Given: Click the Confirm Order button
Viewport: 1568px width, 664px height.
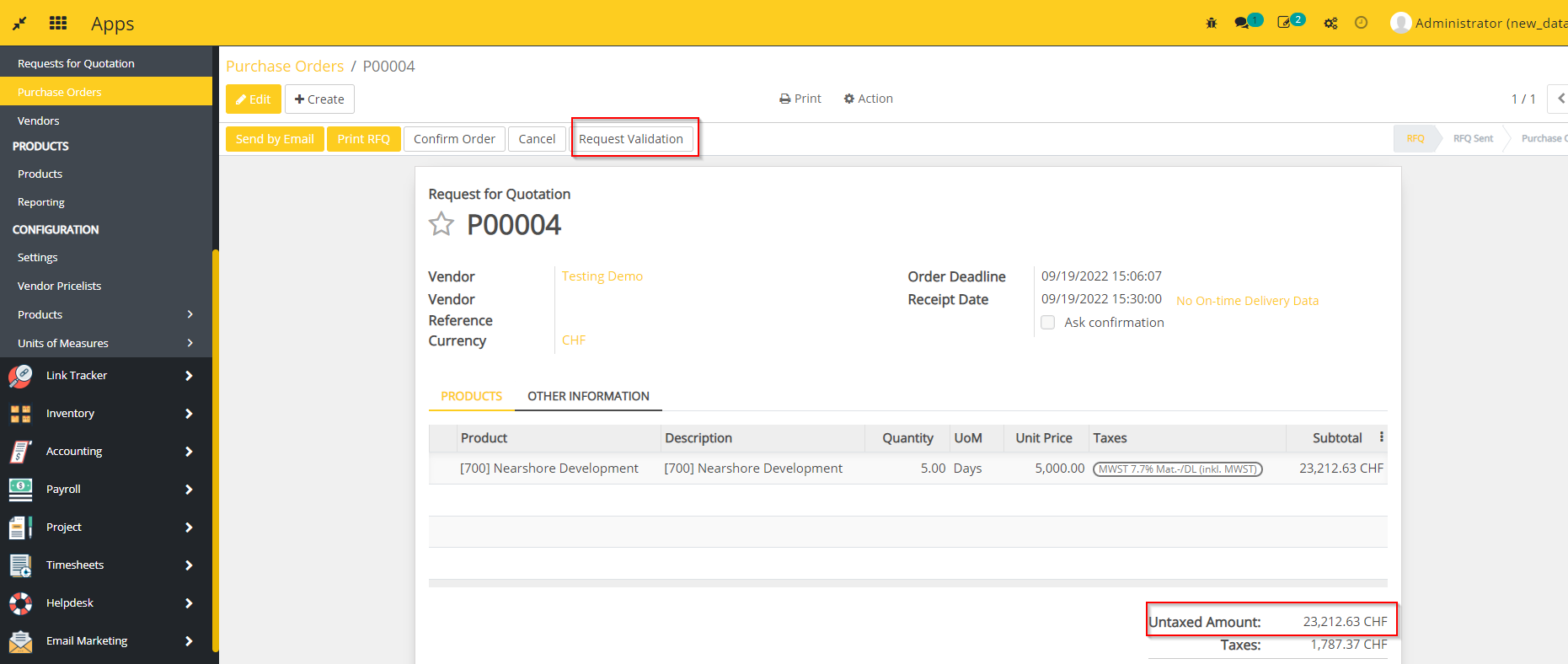Looking at the screenshot, I should click(454, 139).
